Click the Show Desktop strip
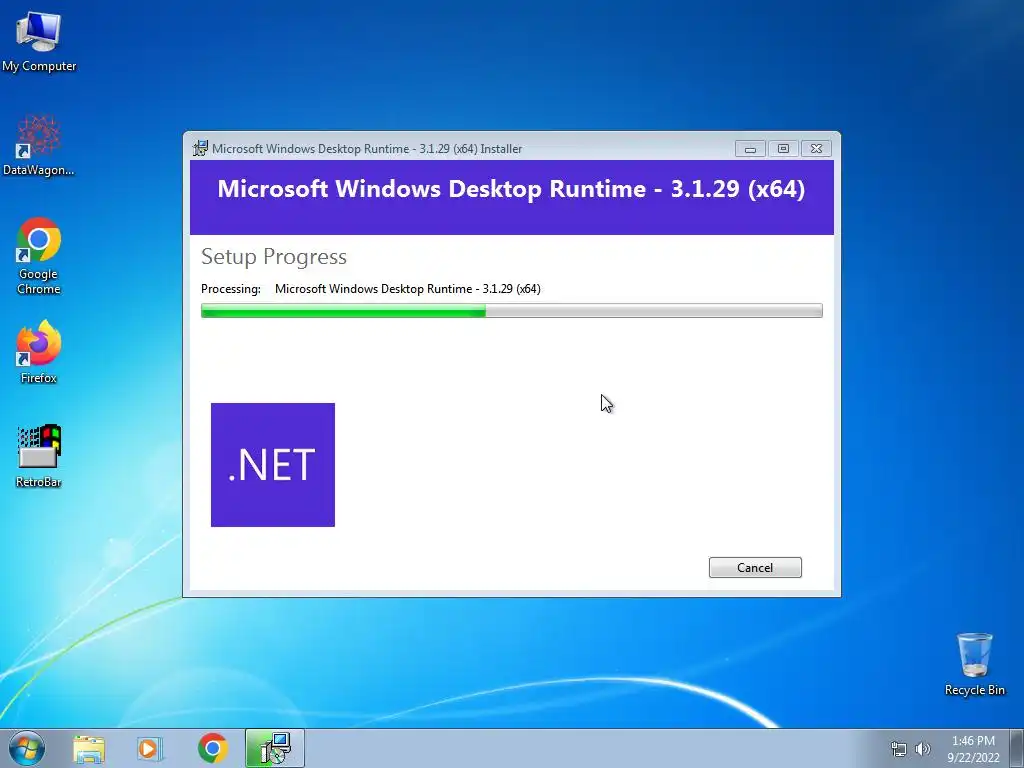This screenshot has width=1024, height=768. point(1017,748)
